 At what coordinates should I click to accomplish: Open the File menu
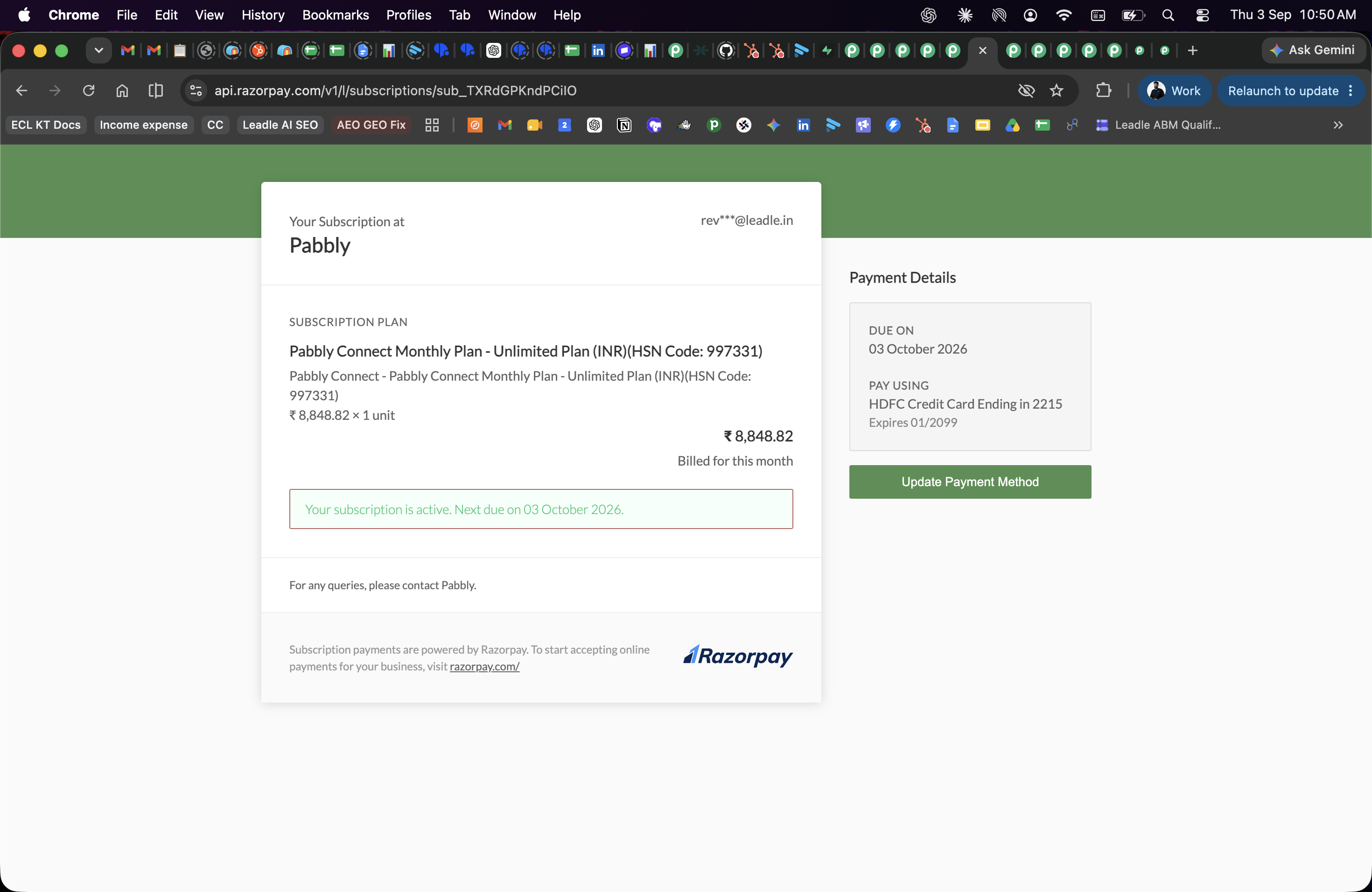point(127,15)
